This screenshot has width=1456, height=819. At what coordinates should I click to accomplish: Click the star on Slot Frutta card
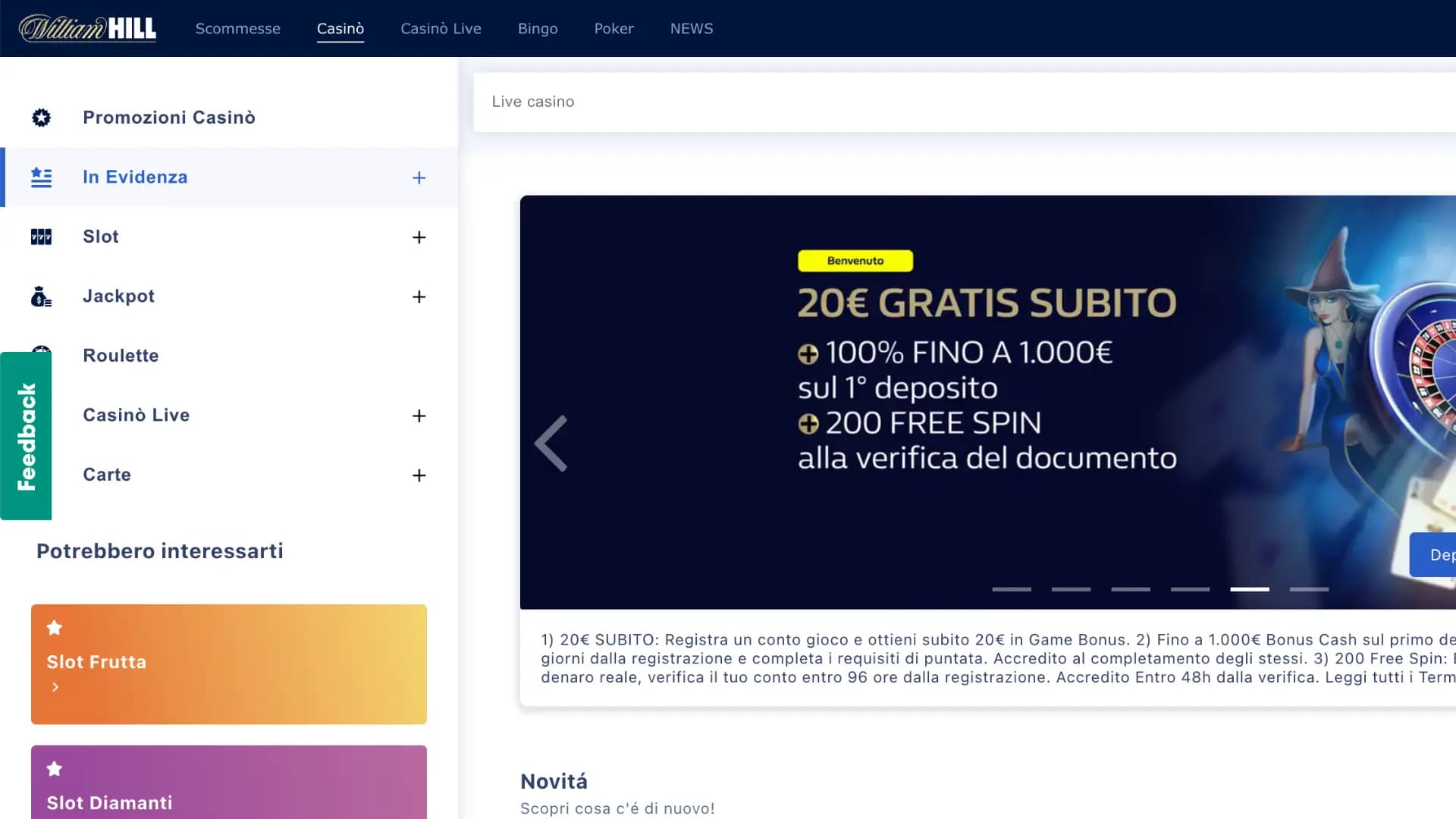point(55,628)
